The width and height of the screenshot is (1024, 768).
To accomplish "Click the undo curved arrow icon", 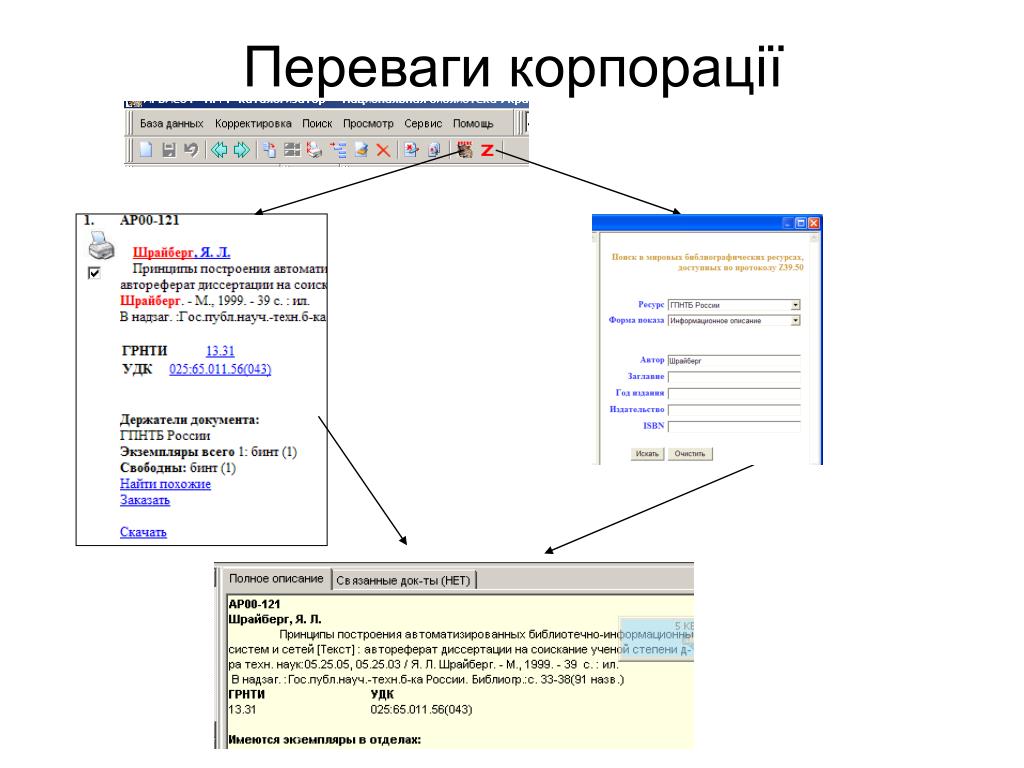I will click(191, 150).
